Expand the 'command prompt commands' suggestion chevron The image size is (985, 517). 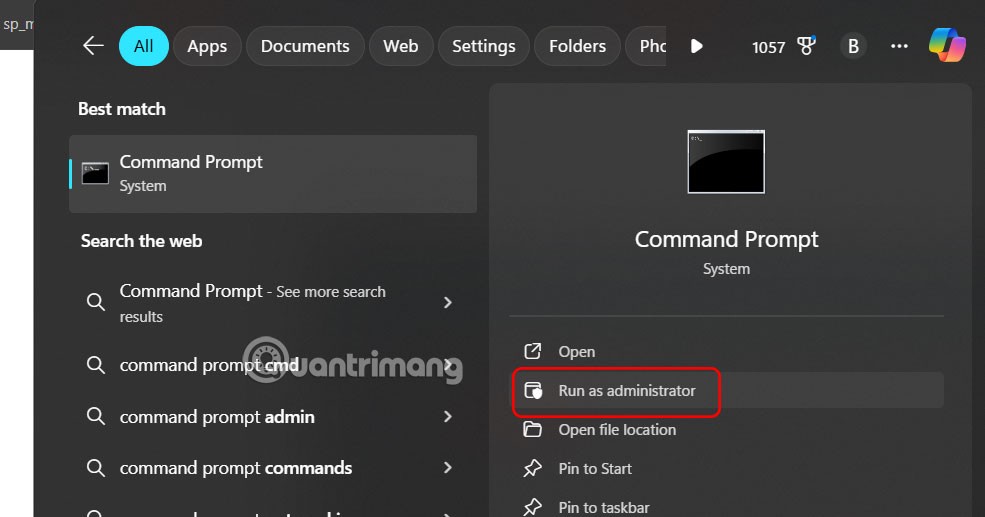(x=447, y=468)
